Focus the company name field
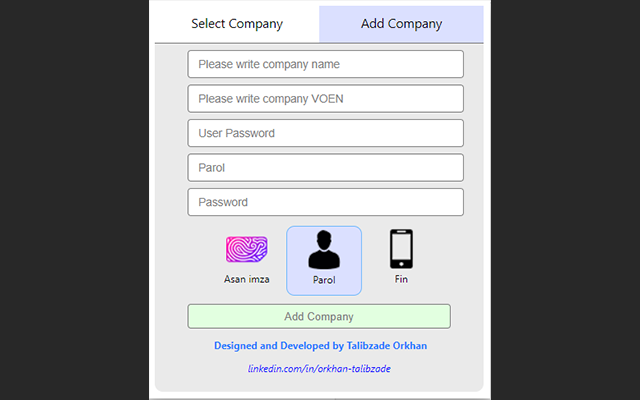The width and height of the screenshot is (640, 400). tap(325, 64)
